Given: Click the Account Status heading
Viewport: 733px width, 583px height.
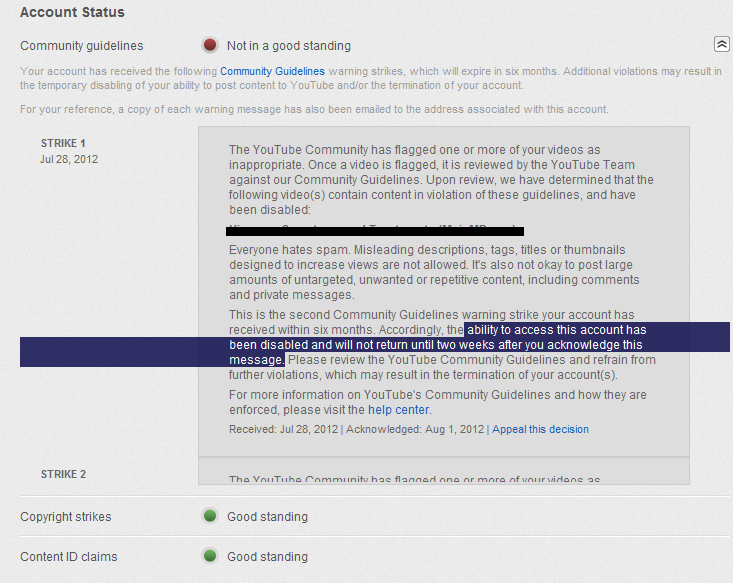Looking at the screenshot, I should coord(72,12).
